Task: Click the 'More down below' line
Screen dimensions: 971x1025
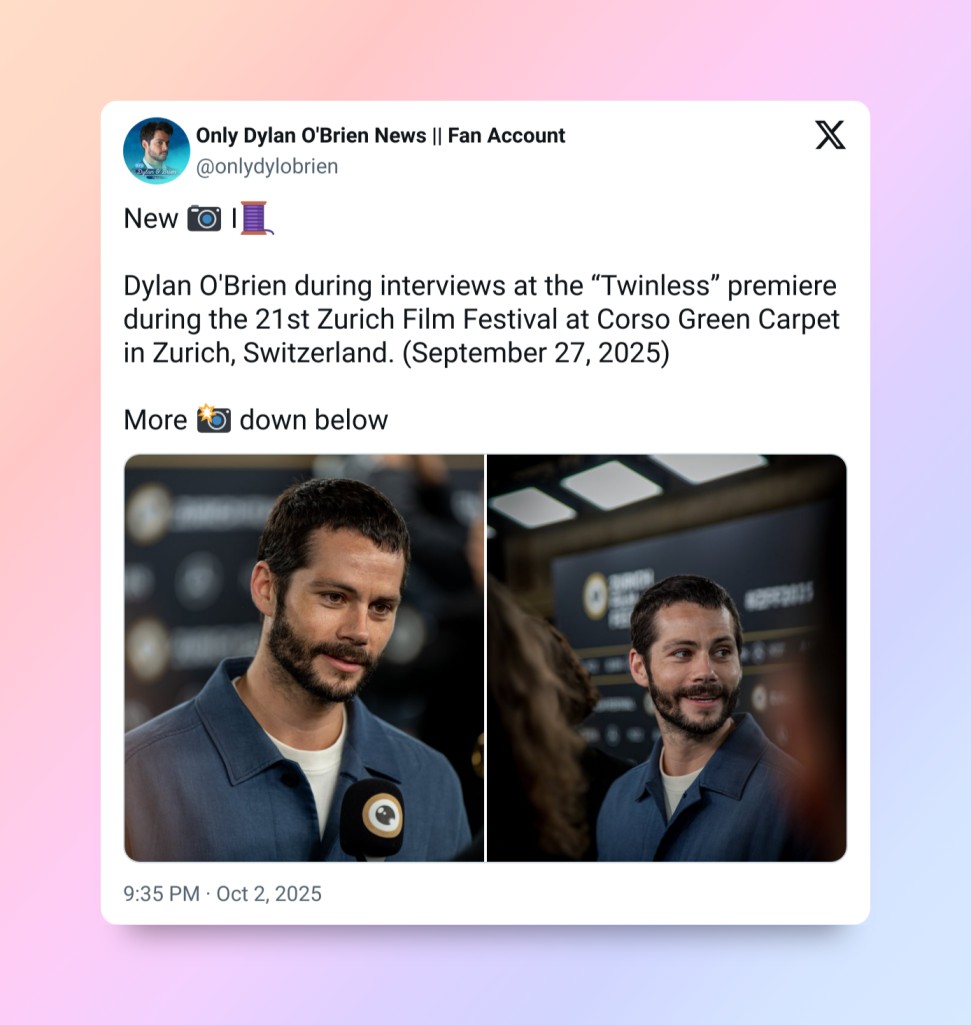Action: pos(256,420)
